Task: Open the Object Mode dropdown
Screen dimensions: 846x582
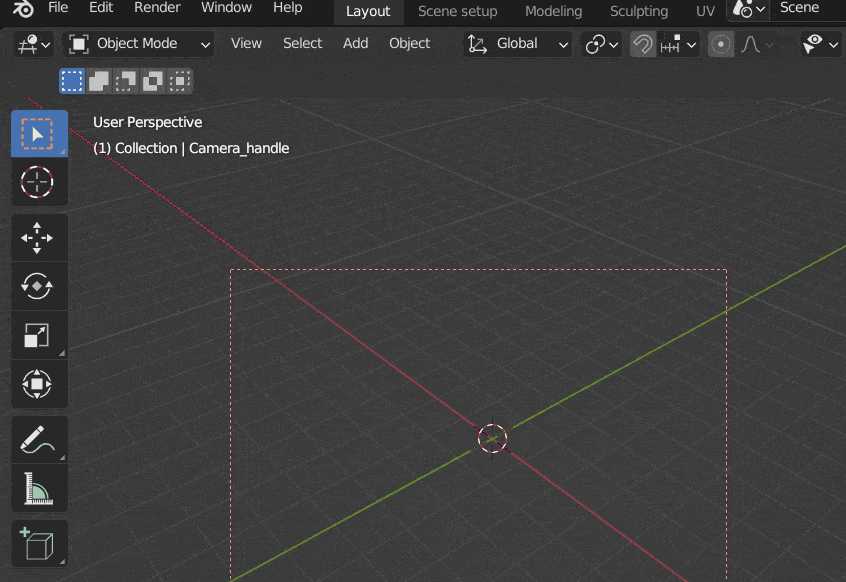Action: 137,44
